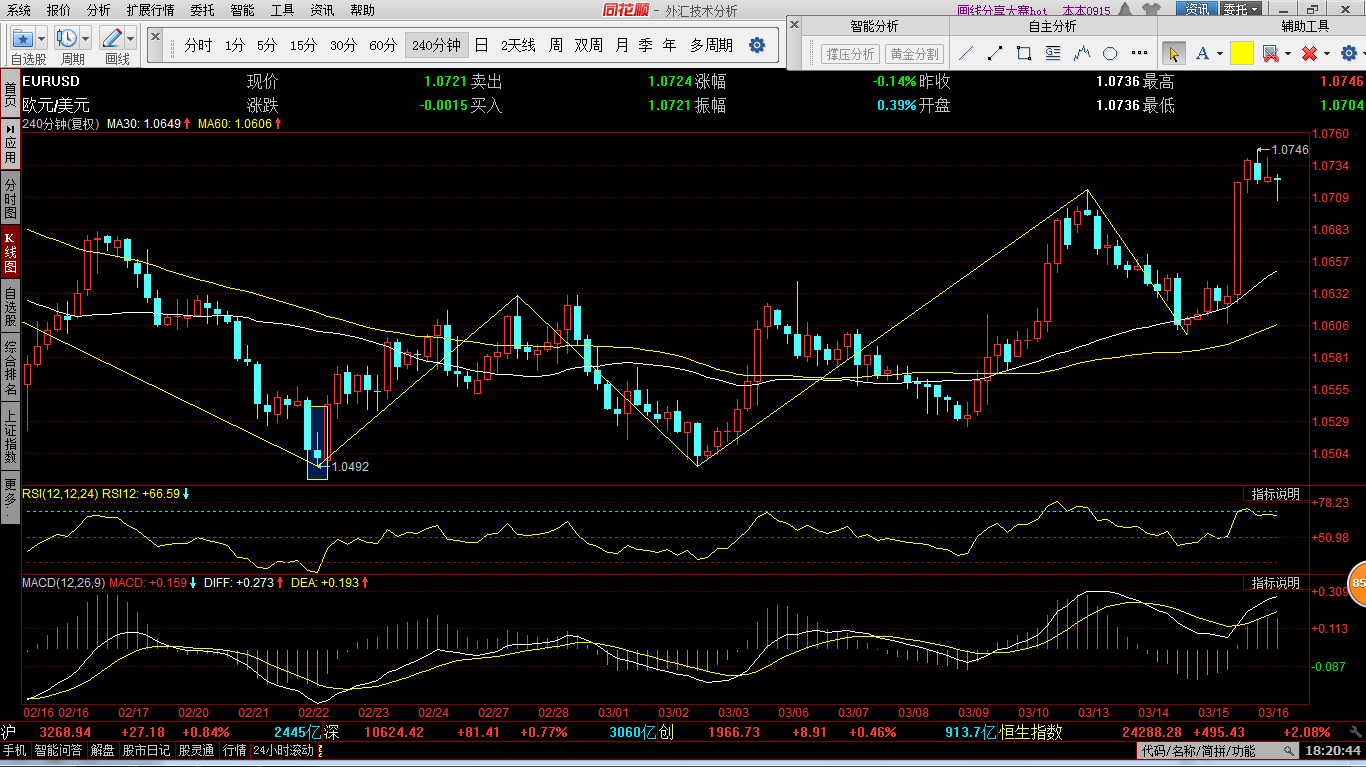
Task: Select the wave zigzag drawing tool
Action: [1081, 53]
